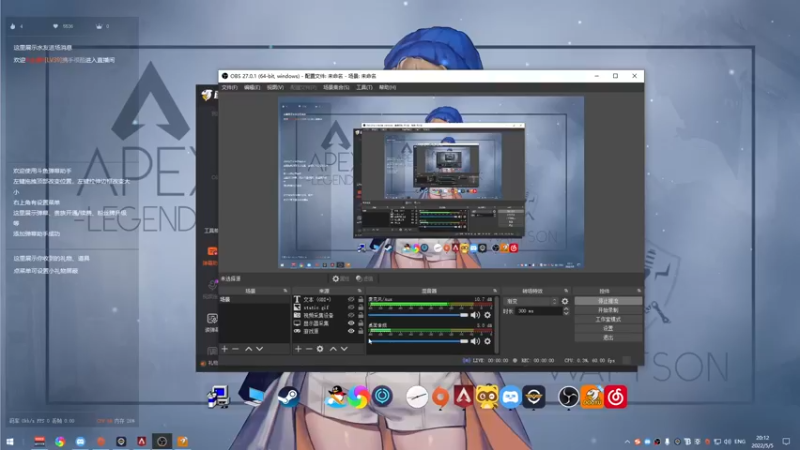Viewport: 800px width, 450px height.
Task: Open source filters button above the docks
Action: pyautogui.click(x=364, y=279)
